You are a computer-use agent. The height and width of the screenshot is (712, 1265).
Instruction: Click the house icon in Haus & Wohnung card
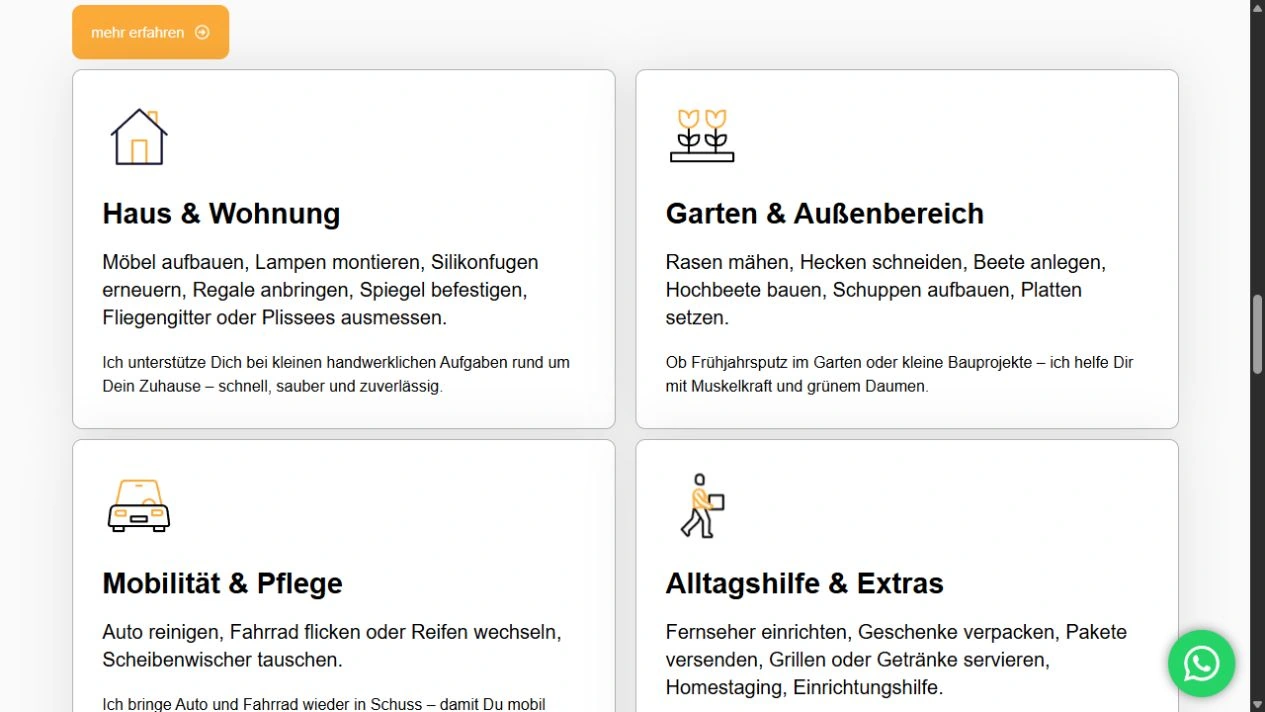(x=139, y=137)
